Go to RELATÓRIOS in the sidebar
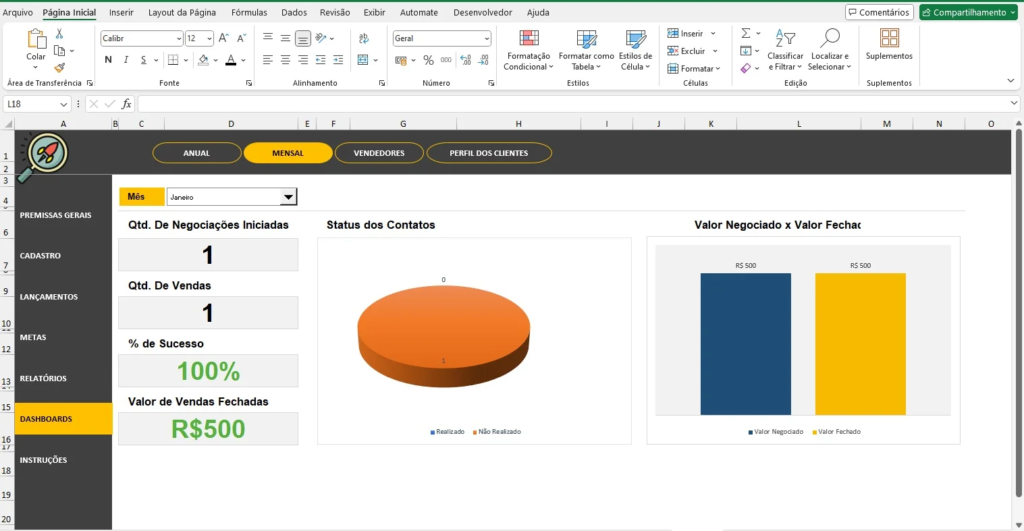This screenshot has width=1024, height=531. 43,378
